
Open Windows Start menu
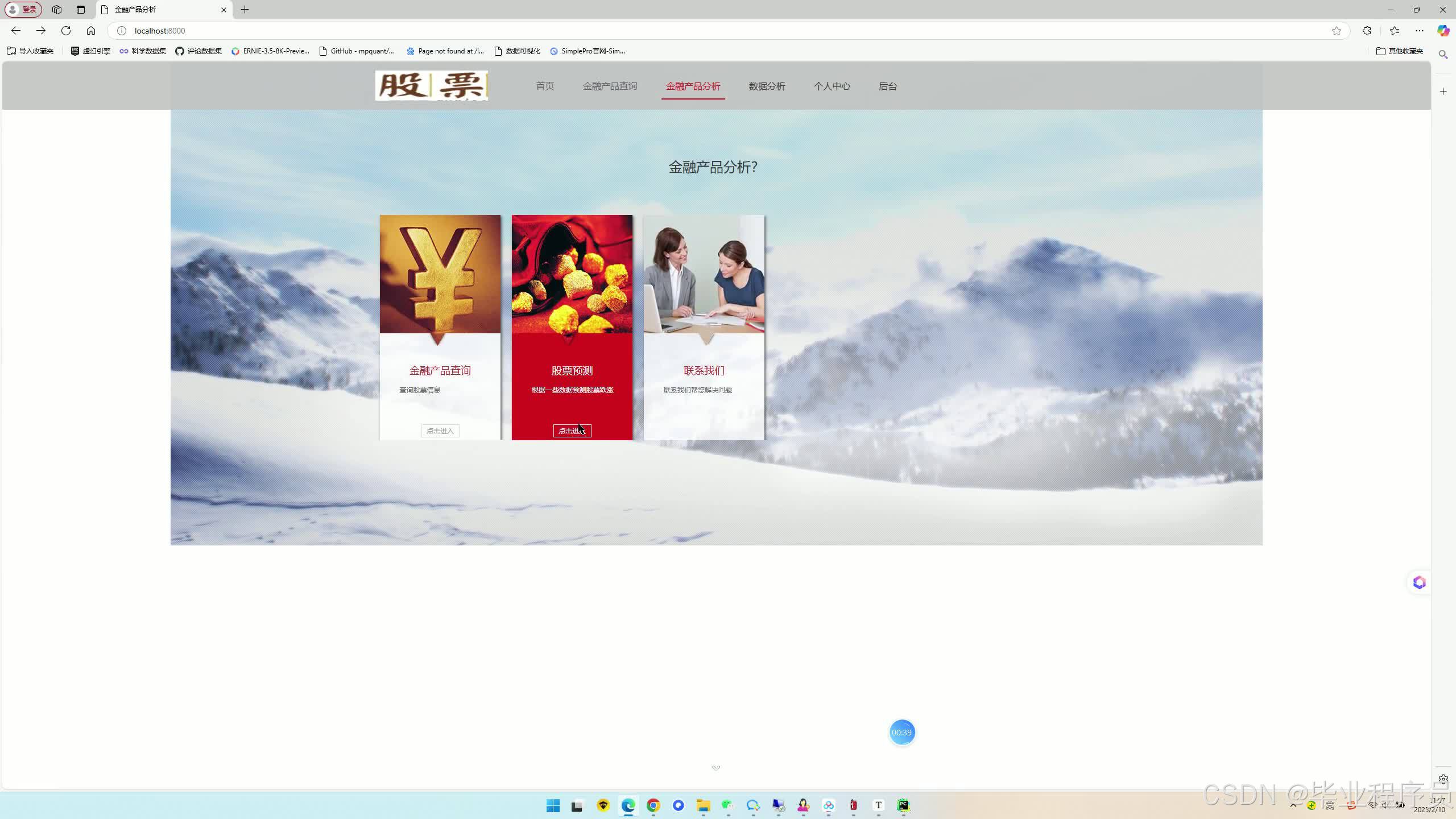point(553,805)
